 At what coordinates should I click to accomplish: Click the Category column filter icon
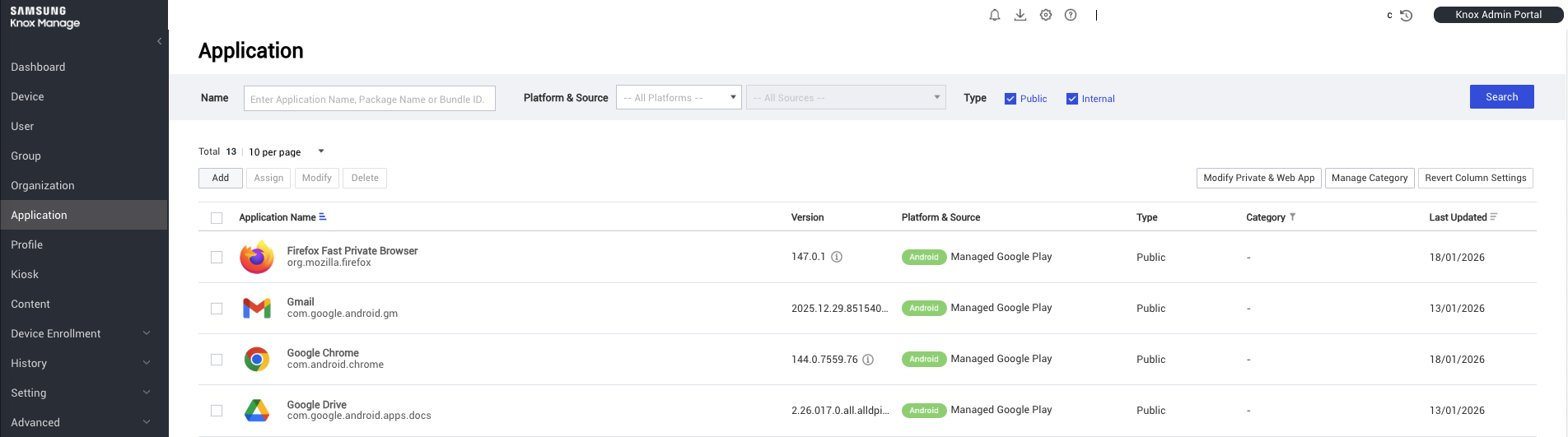1293,217
